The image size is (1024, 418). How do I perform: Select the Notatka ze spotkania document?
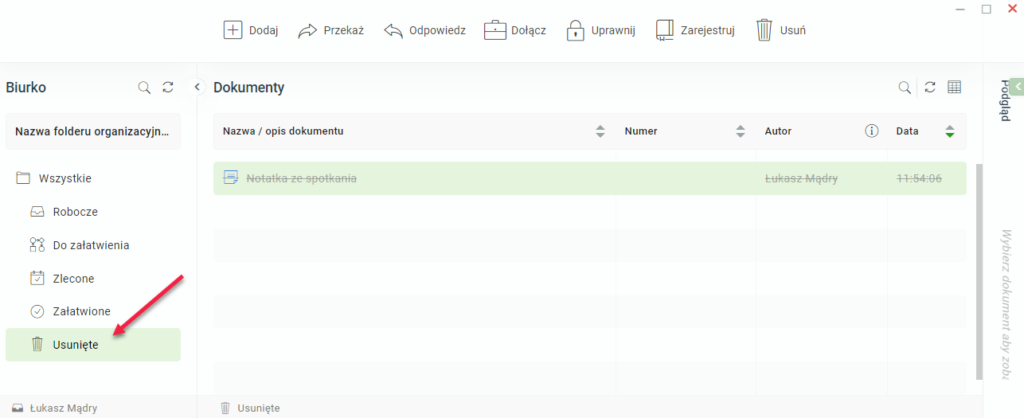590,178
